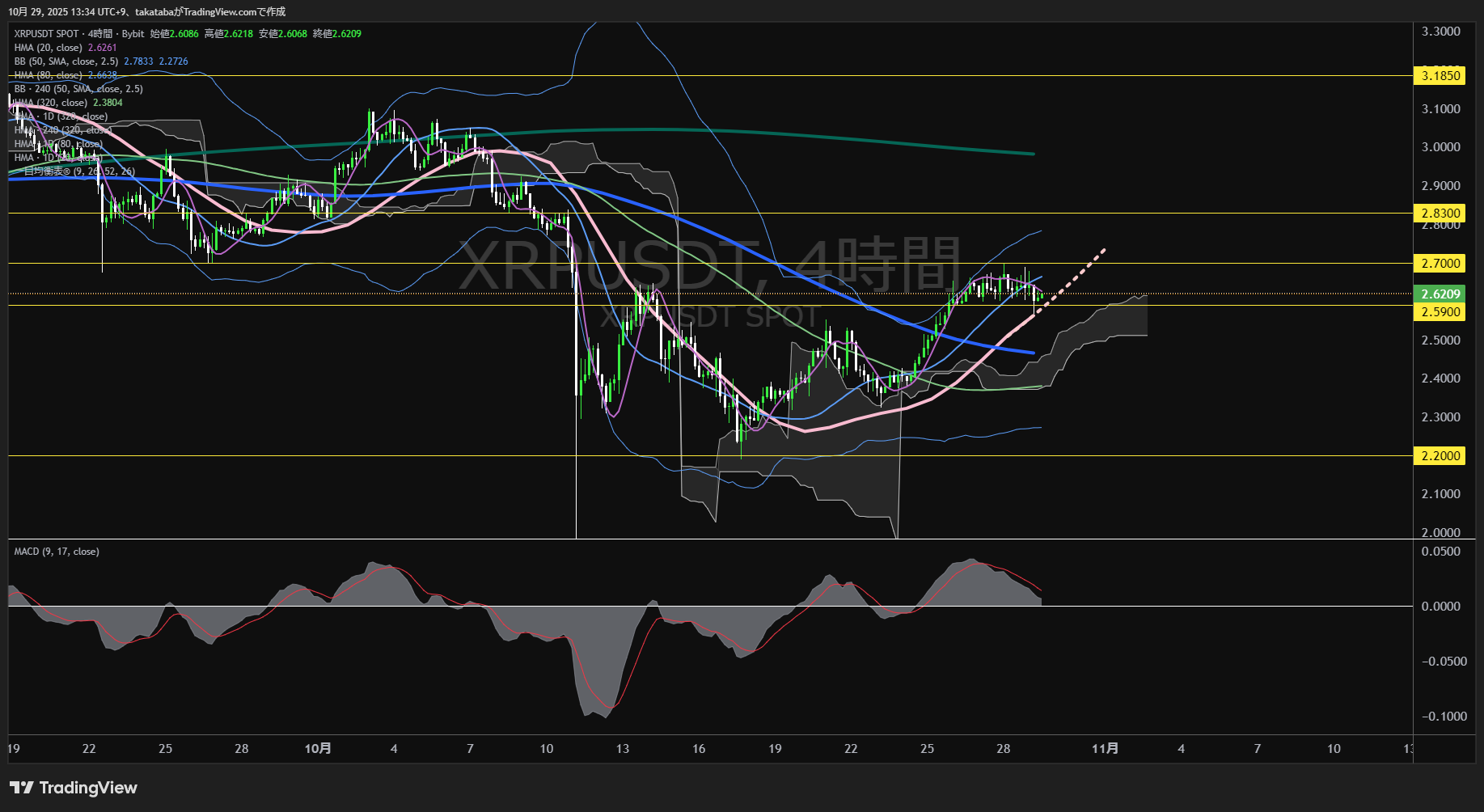Click the green 2.6209 current price label
The height and width of the screenshot is (812, 1484).
[x=1440, y=294]
